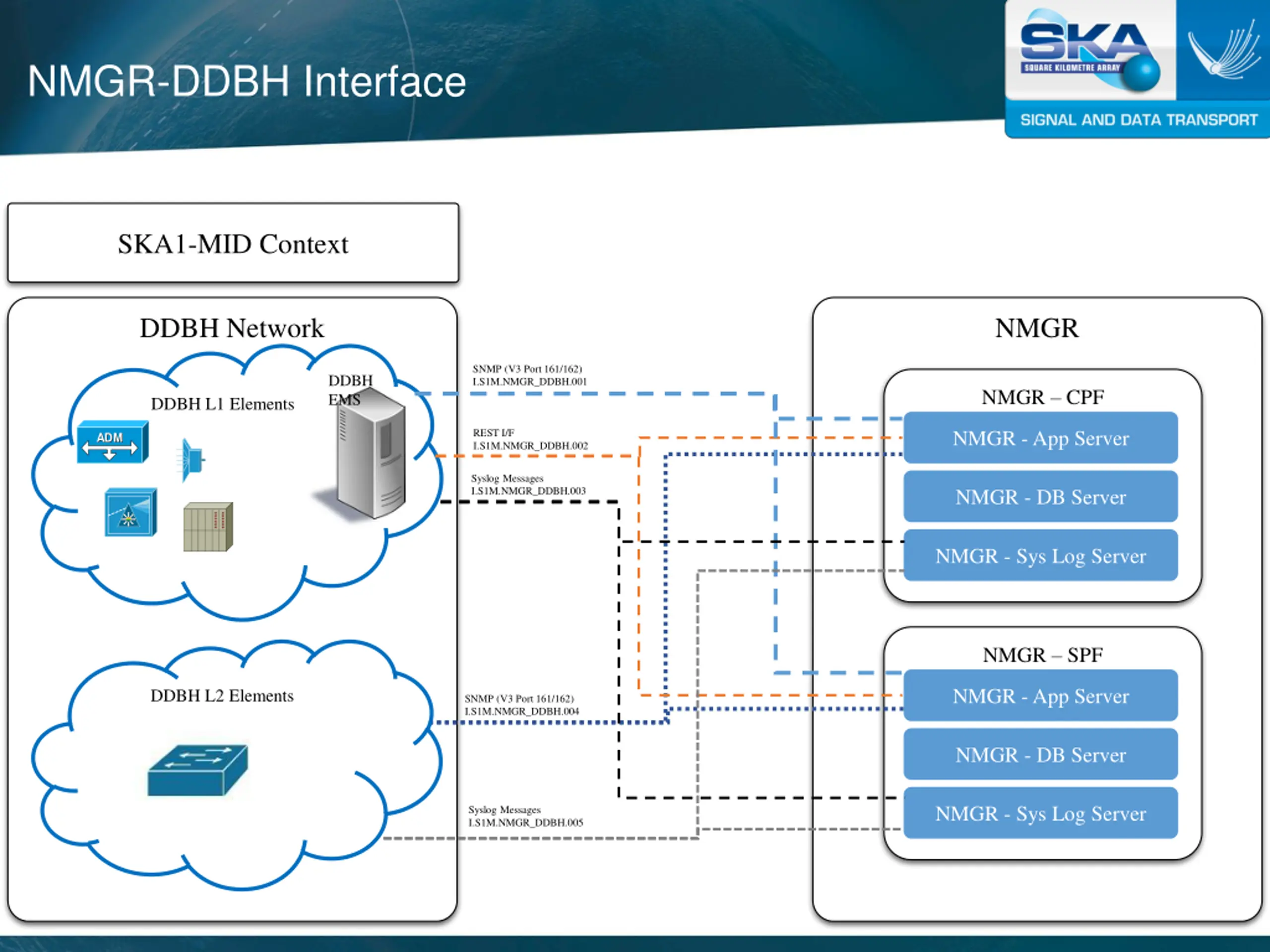Click the CPF NMGR - App Server box
Viewport: 1270px width, 952px height.
click(x=1040, y=438)
